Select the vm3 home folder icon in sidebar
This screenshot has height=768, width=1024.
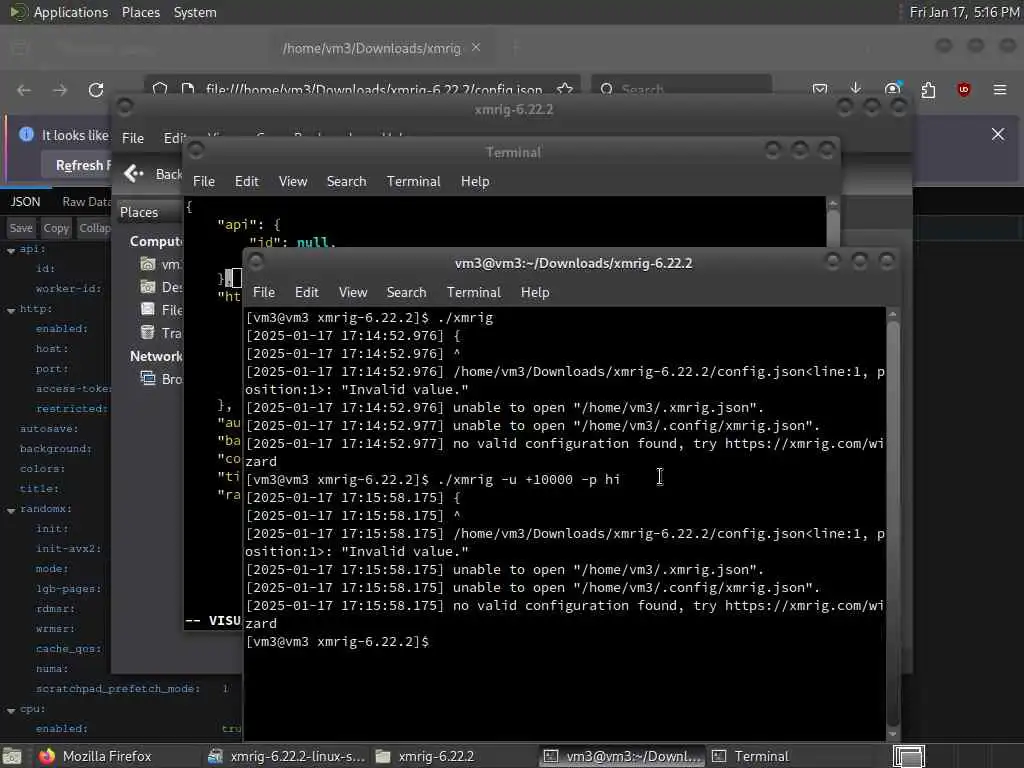pos(148,264)
